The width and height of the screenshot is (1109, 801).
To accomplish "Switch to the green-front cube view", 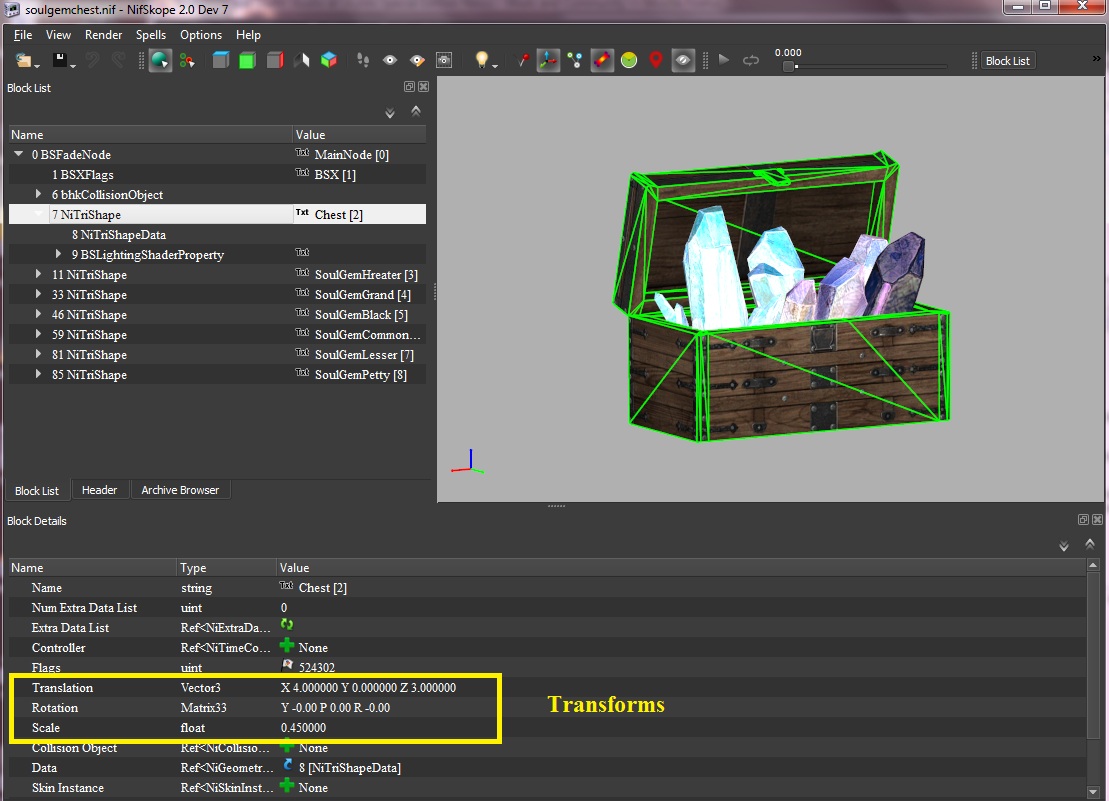I will tap(248, 61).
